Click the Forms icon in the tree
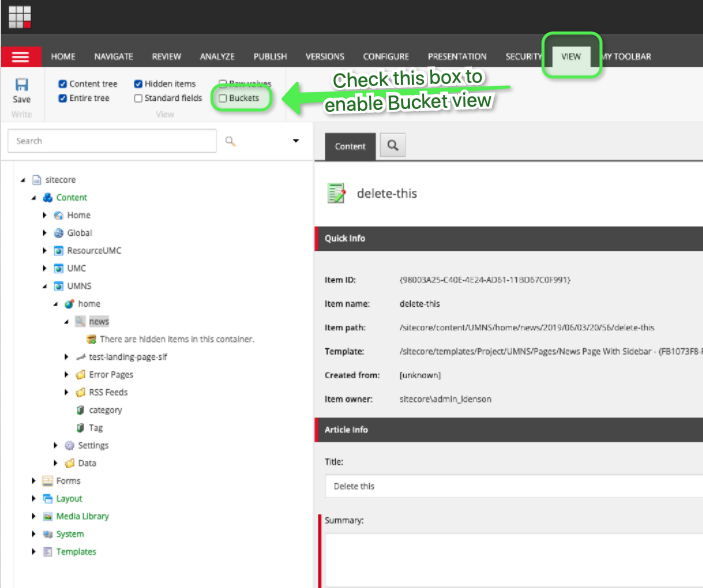 [48, 481]
